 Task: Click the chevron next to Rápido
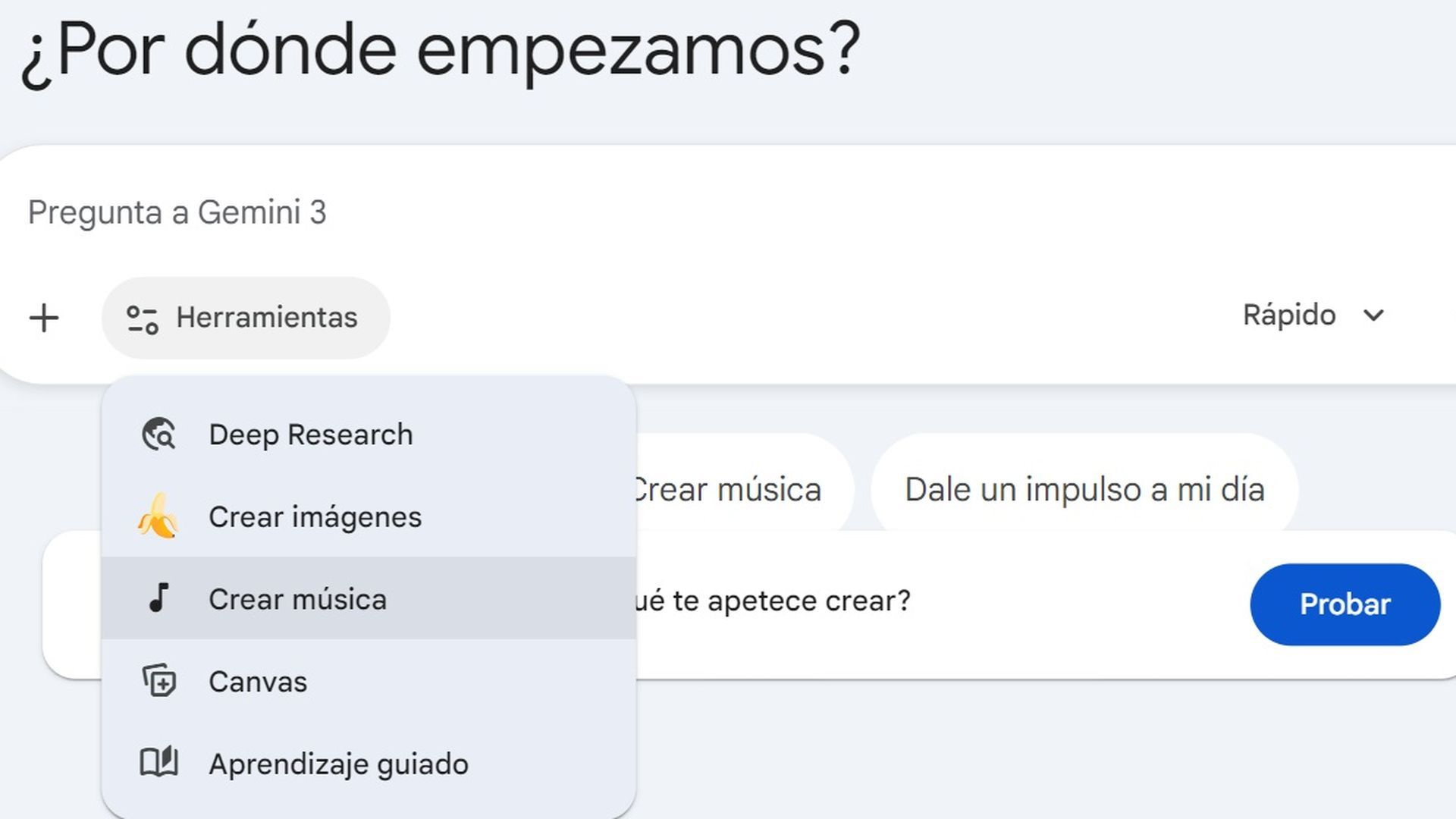tap(1375, 315)
